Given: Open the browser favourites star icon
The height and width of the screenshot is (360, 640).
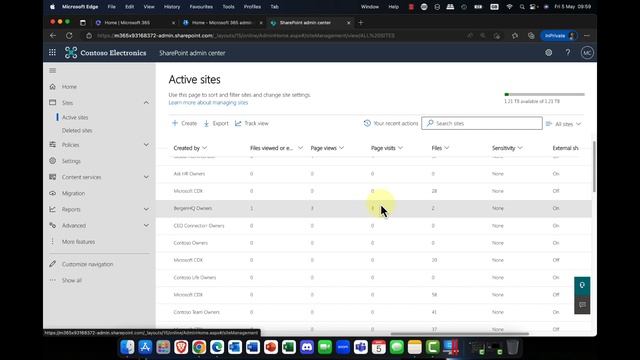Looking at the screenshot, I should point(515,36).
